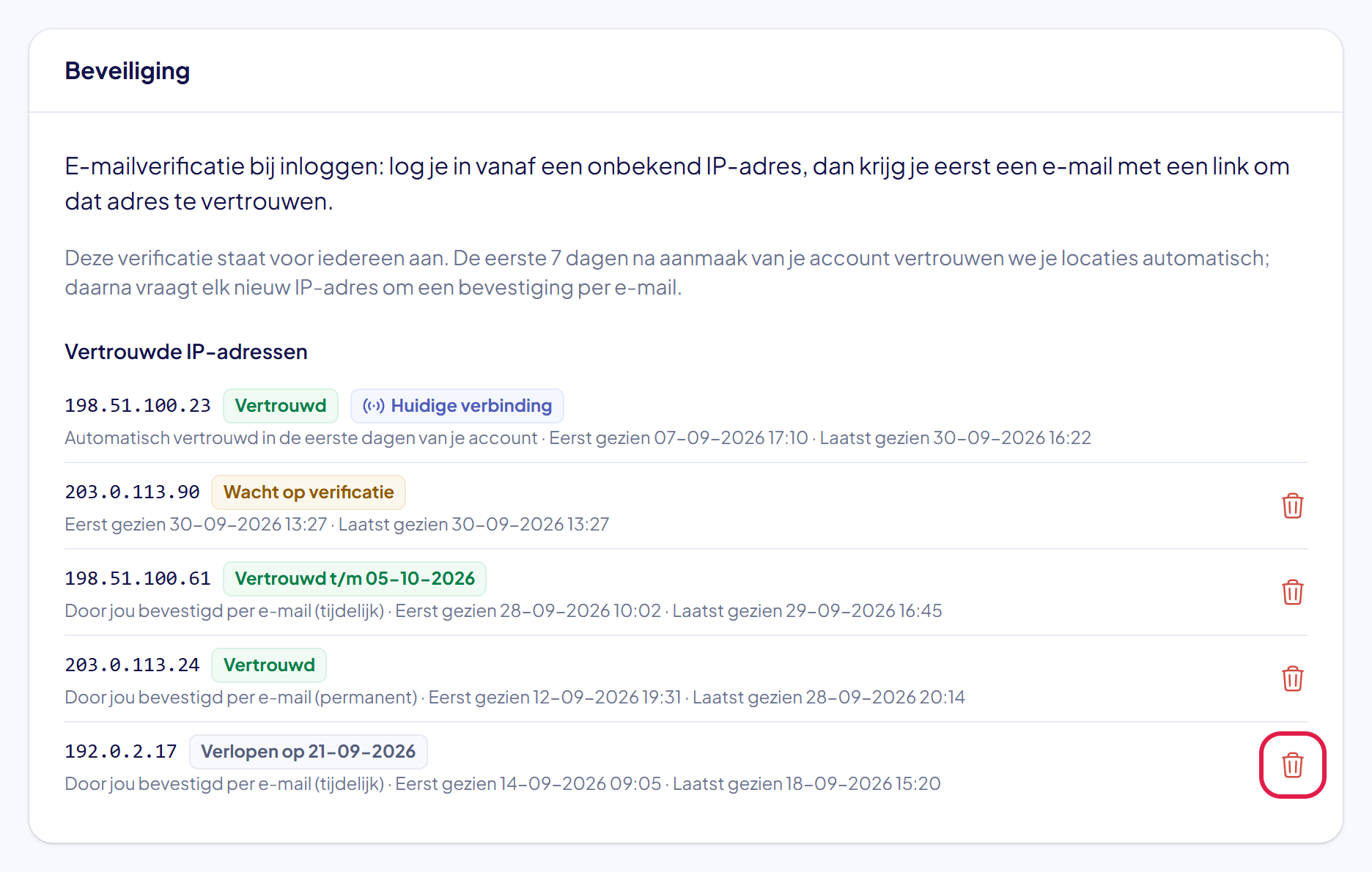Select IP address 203.0.113.24

(x=133, y=665)
